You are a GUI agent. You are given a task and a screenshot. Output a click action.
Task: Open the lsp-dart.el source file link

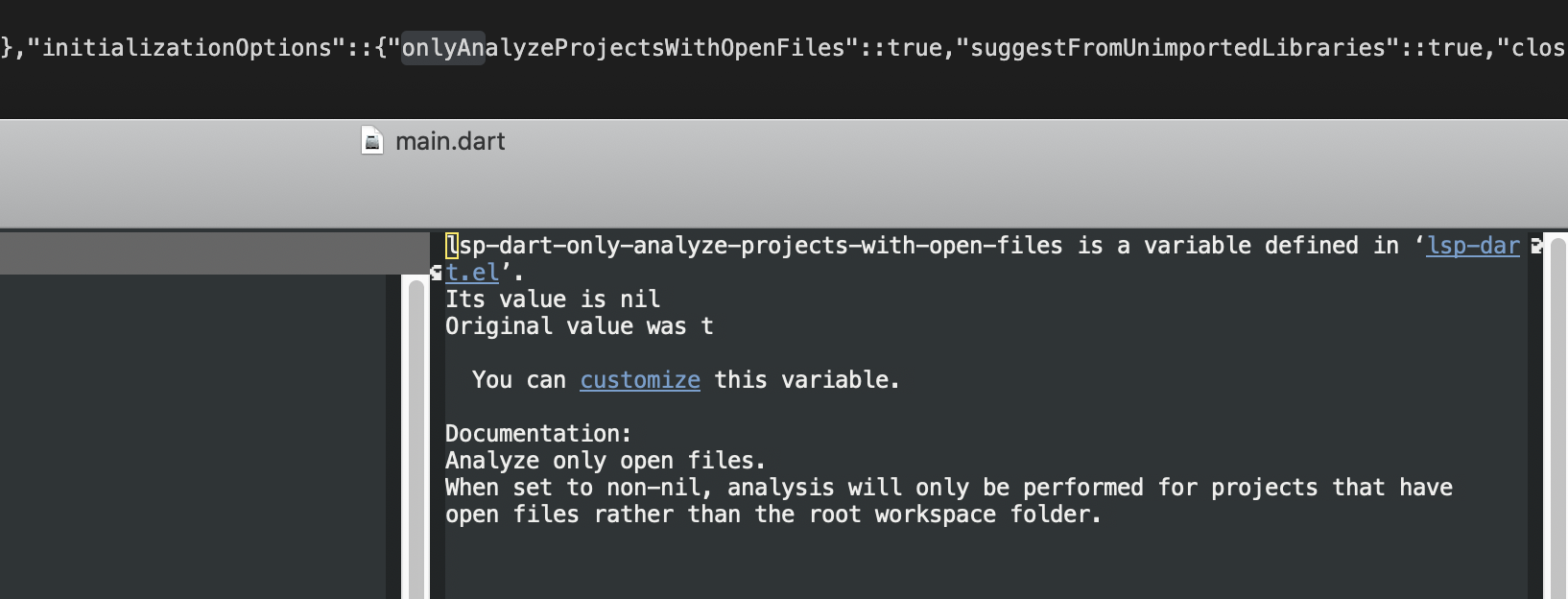1473,246
